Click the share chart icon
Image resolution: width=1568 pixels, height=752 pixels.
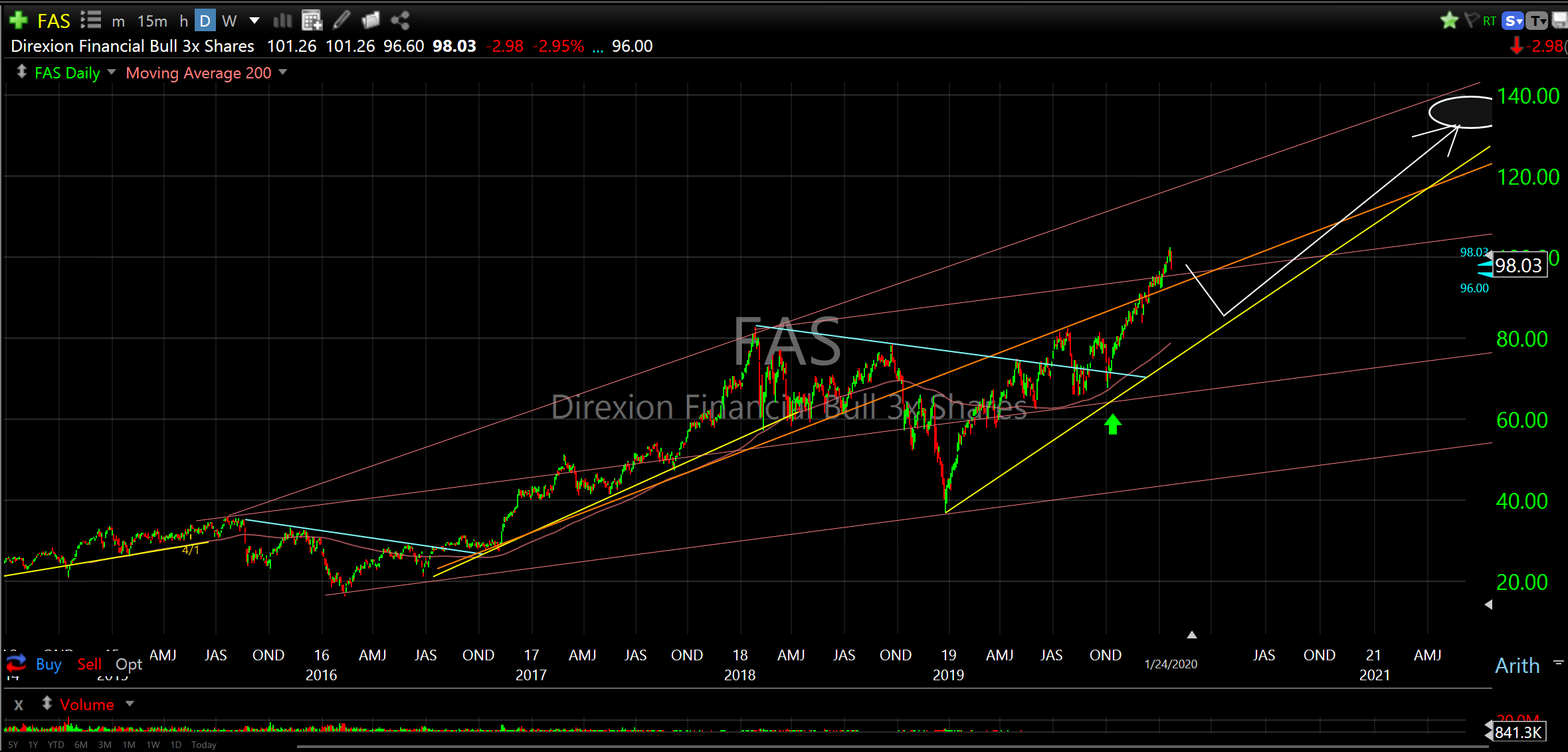[x=400, y=21]
